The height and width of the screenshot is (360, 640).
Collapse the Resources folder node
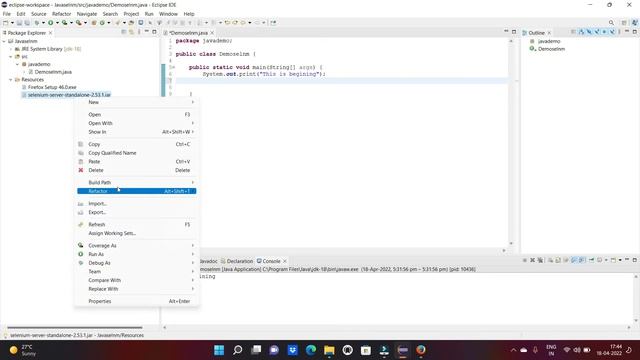click(11, 80)
